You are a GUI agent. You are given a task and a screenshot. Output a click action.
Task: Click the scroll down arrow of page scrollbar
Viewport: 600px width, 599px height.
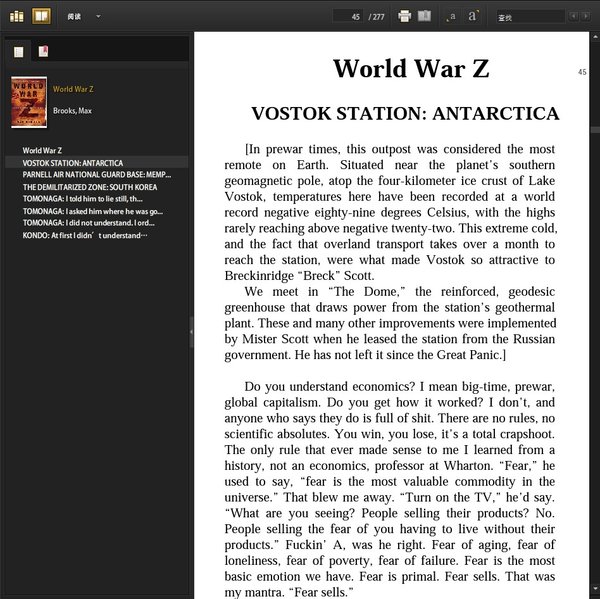coord(595,588)
